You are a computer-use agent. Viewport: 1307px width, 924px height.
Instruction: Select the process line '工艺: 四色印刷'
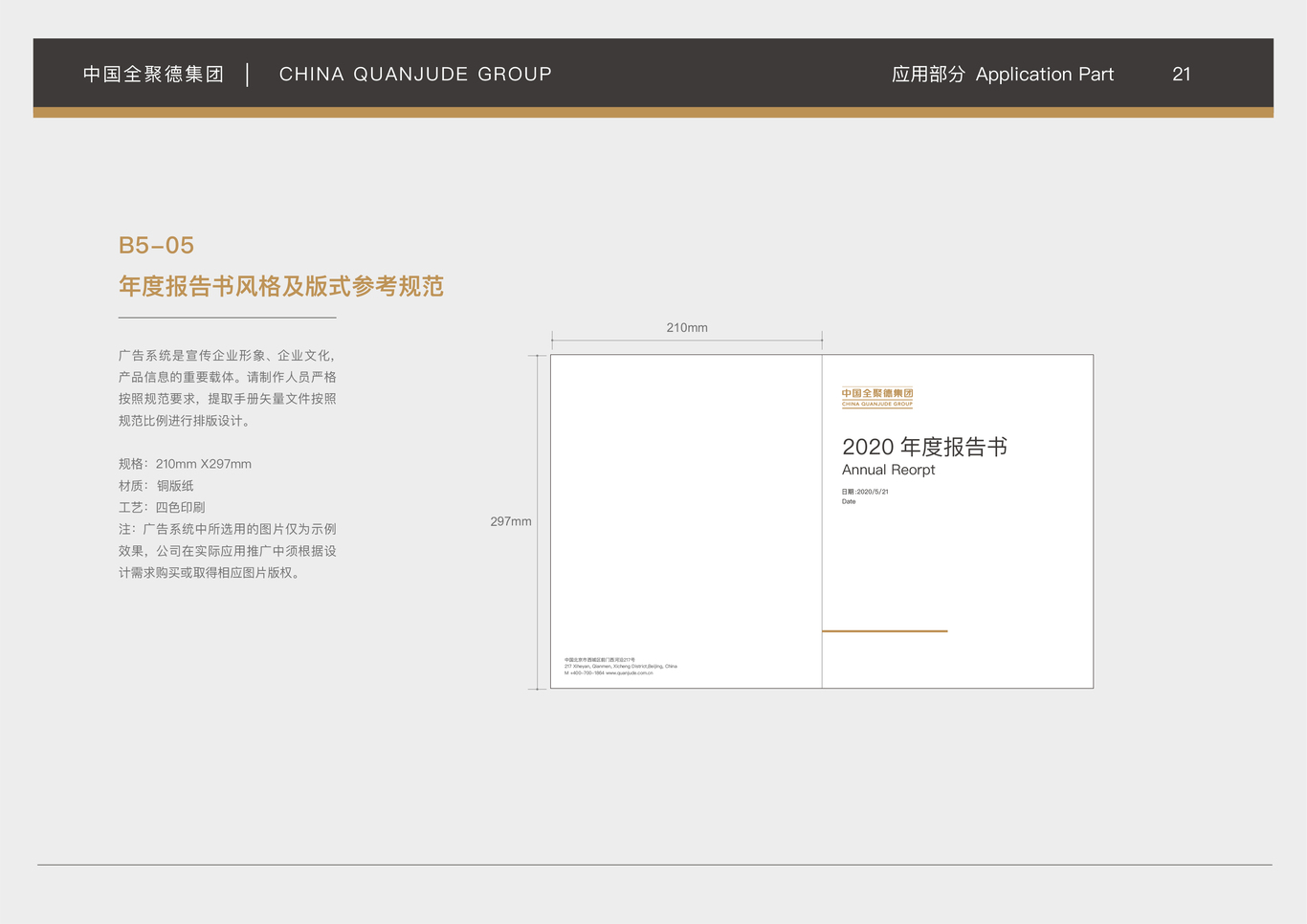pos(162,508)
